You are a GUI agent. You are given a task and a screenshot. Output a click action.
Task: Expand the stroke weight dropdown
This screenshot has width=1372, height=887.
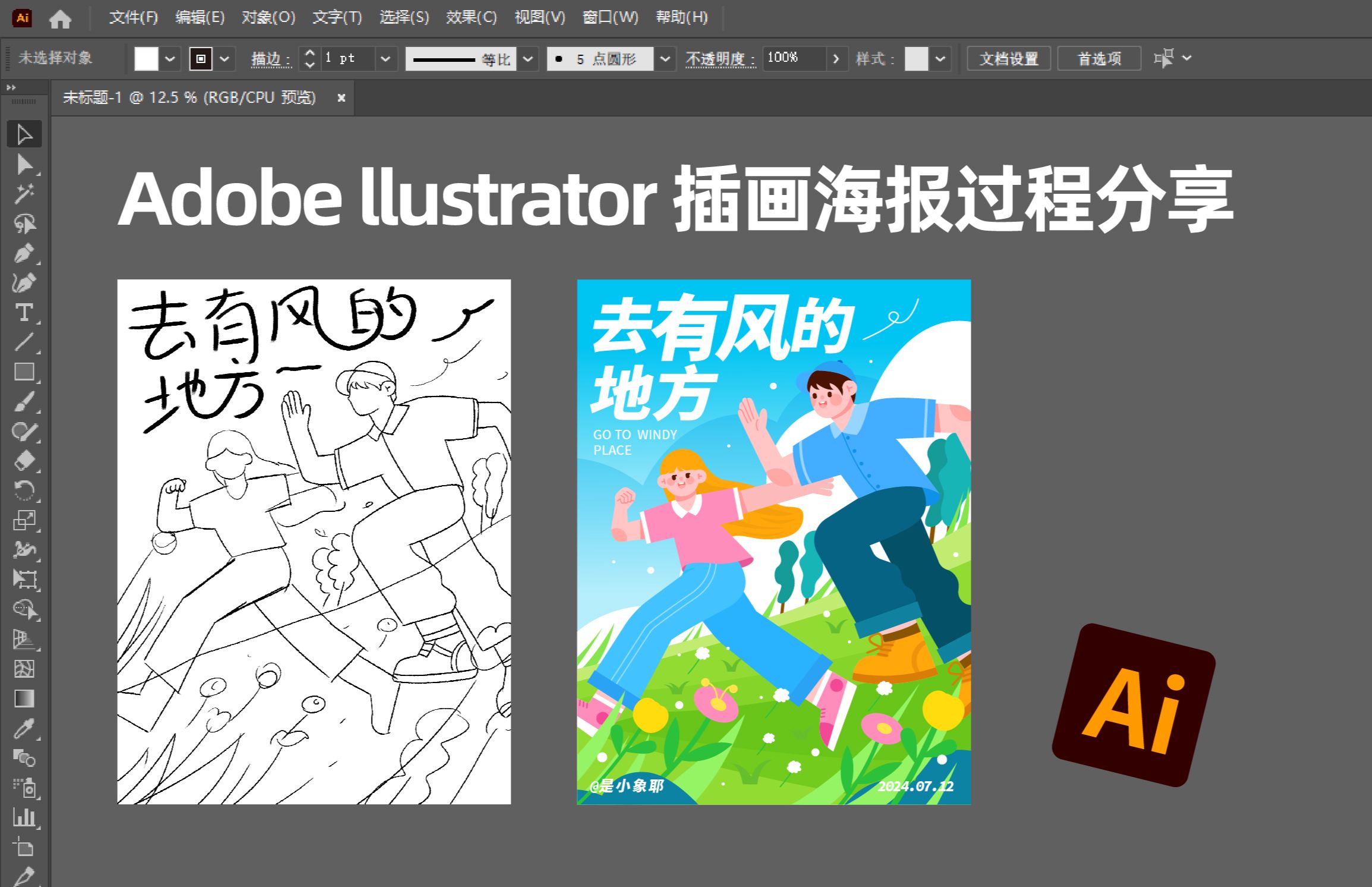click(x=385, y=59)
